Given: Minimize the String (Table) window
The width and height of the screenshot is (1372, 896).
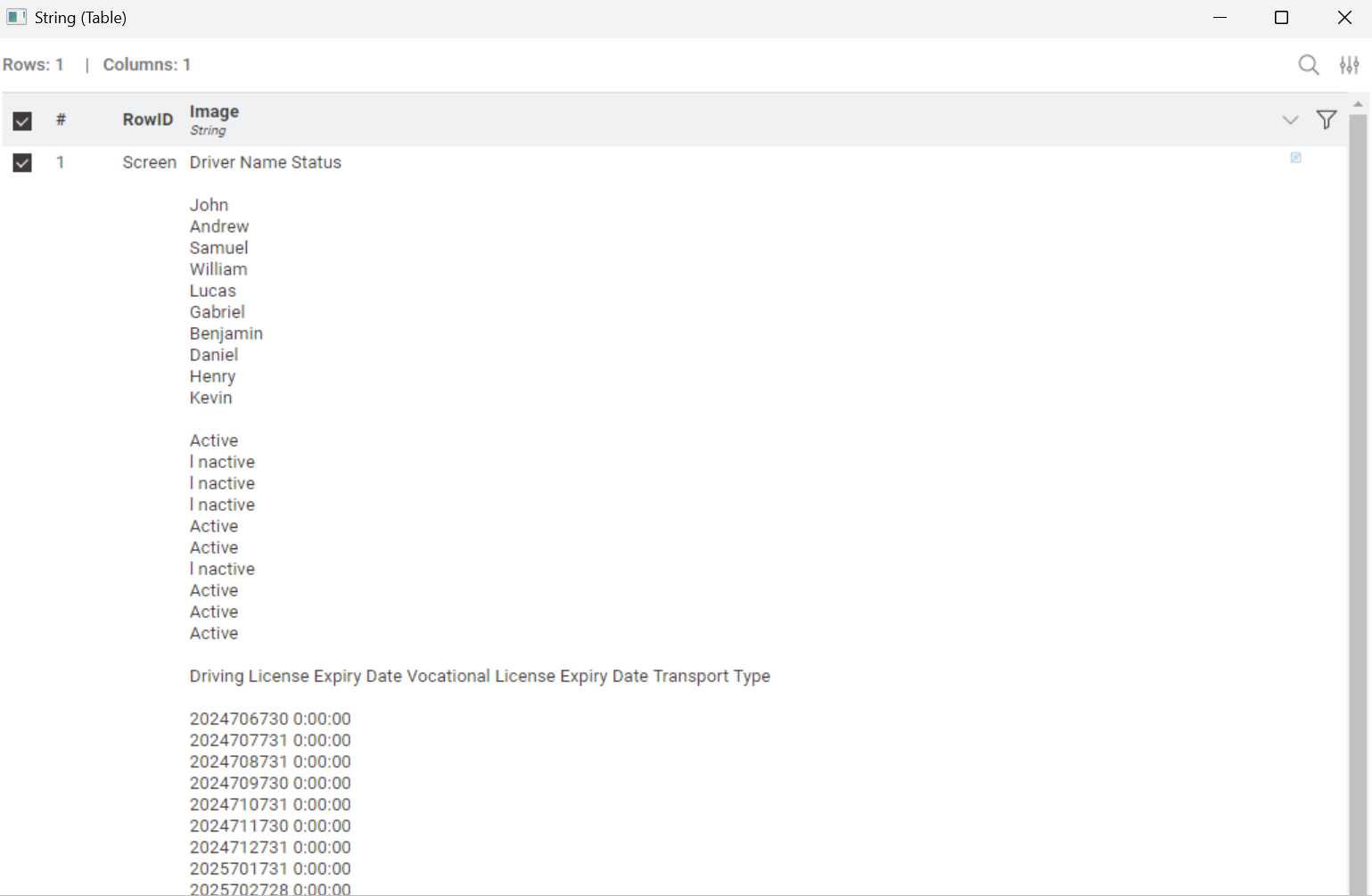Looking at the screenshot, I should pyautogui.click(x=1220, y=18).
